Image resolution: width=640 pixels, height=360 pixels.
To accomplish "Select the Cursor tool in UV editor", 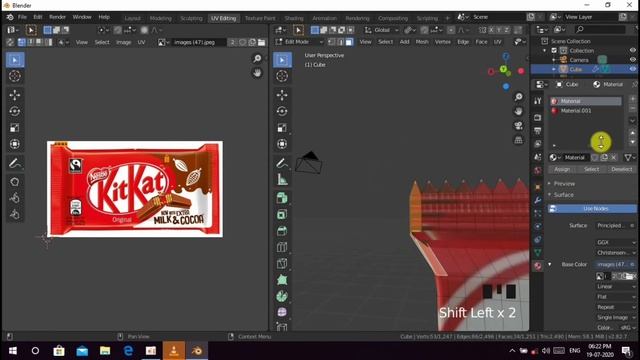I will click(x=15, y=76).
